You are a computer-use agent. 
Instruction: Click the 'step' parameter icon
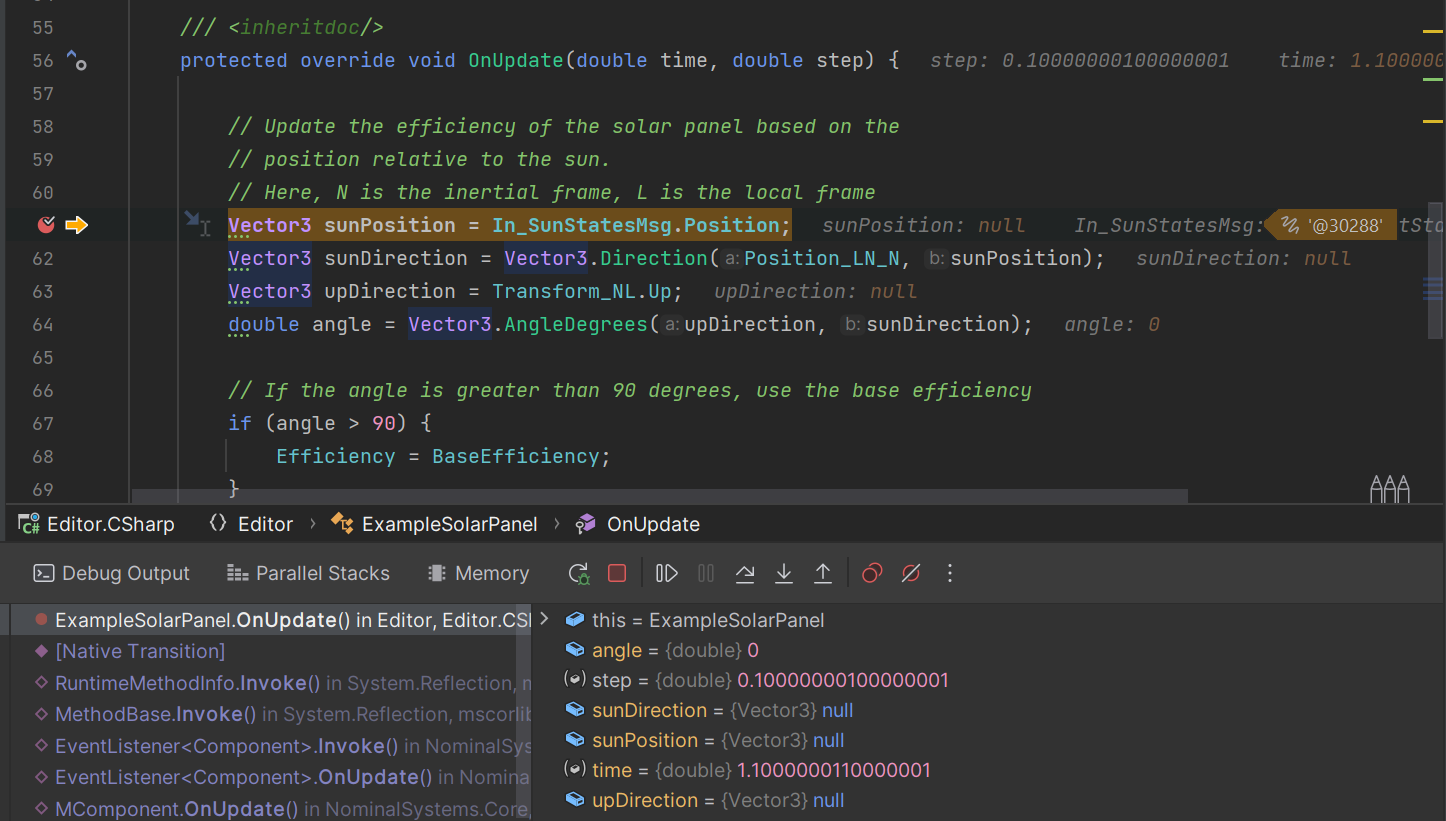(575, 680)
